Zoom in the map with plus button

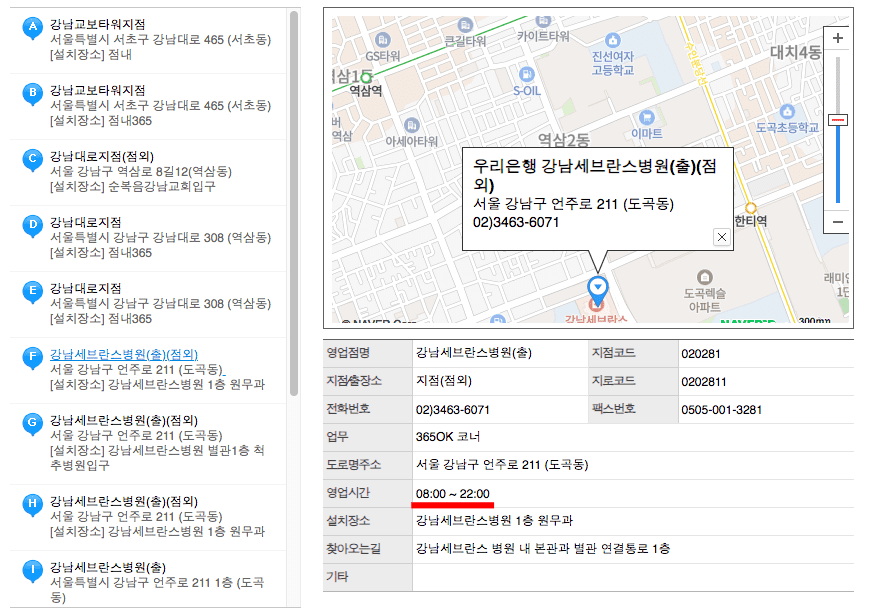tap(837, 38)
